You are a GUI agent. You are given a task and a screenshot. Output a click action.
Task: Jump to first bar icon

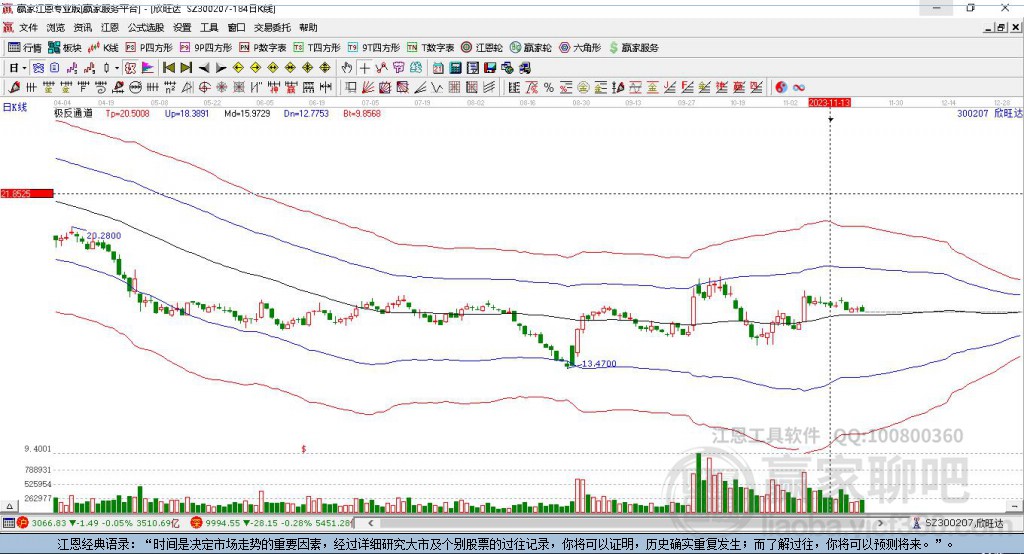click(x=168, y=68)
